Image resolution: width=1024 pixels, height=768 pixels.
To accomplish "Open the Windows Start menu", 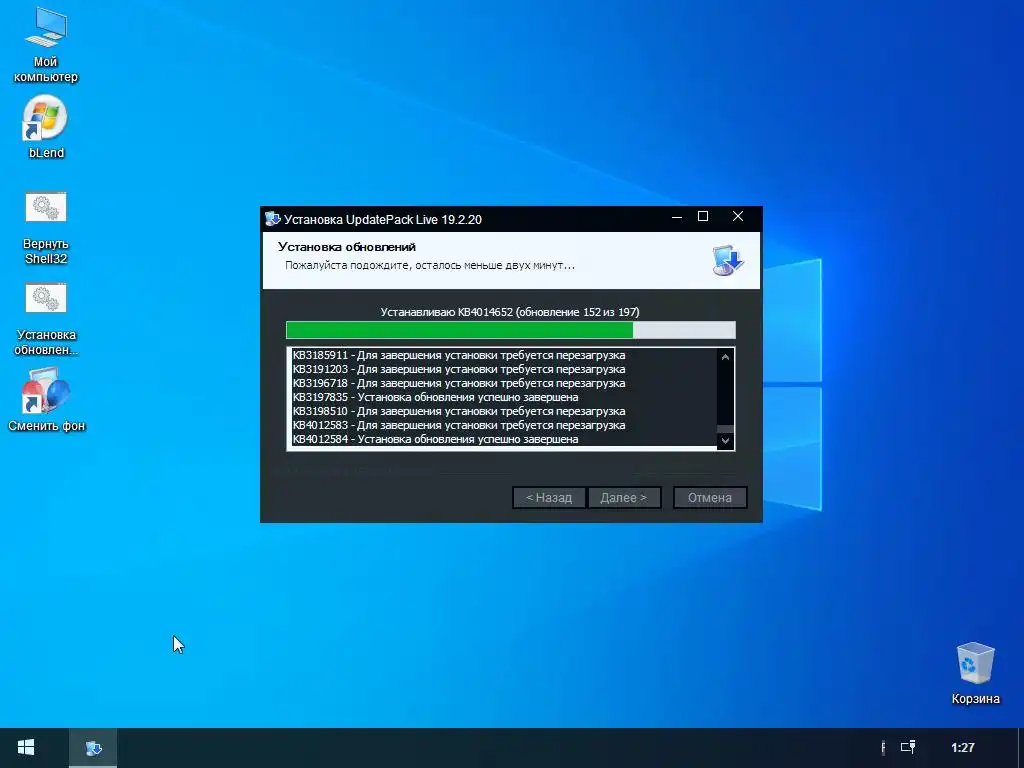I will pyautogui.click(x=26, y=748).
